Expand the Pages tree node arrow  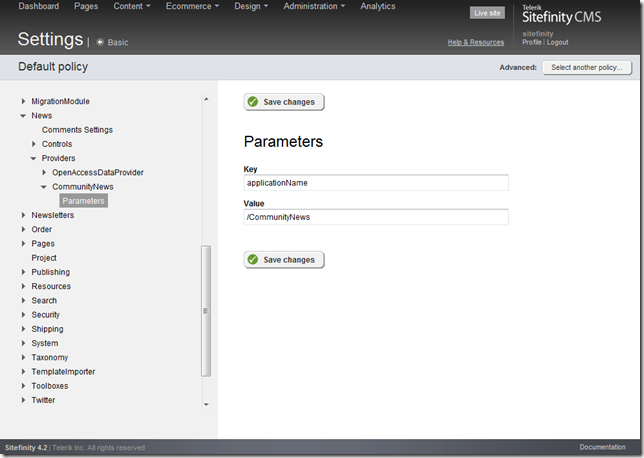[x=23, y=244]
